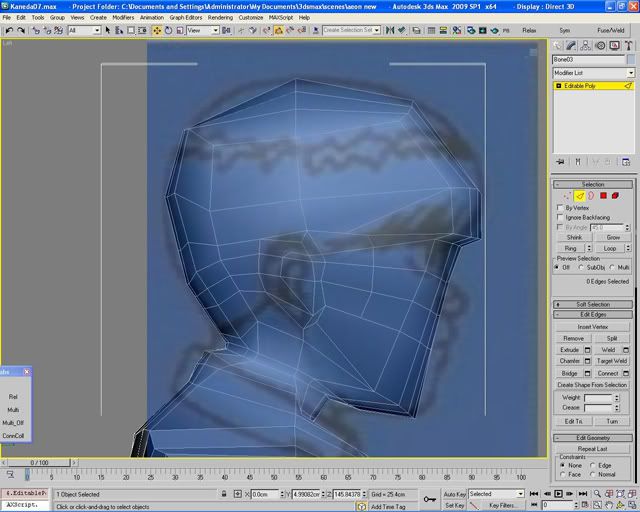Screen dimensions: 640x512
Task: Enable the By Vertex checkbox
Action: click(559, 207)
